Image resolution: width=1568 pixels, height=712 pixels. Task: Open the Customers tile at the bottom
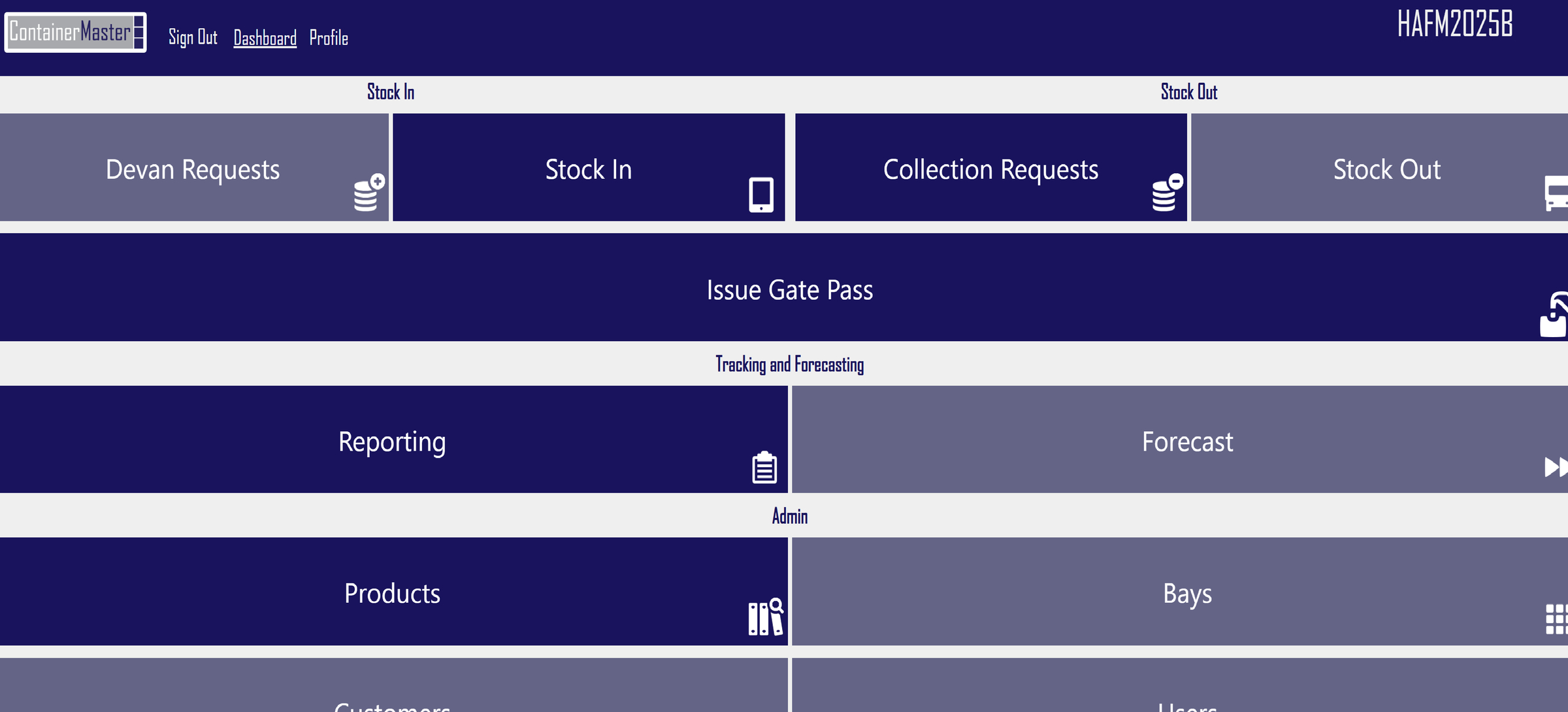tap(392, 699)
